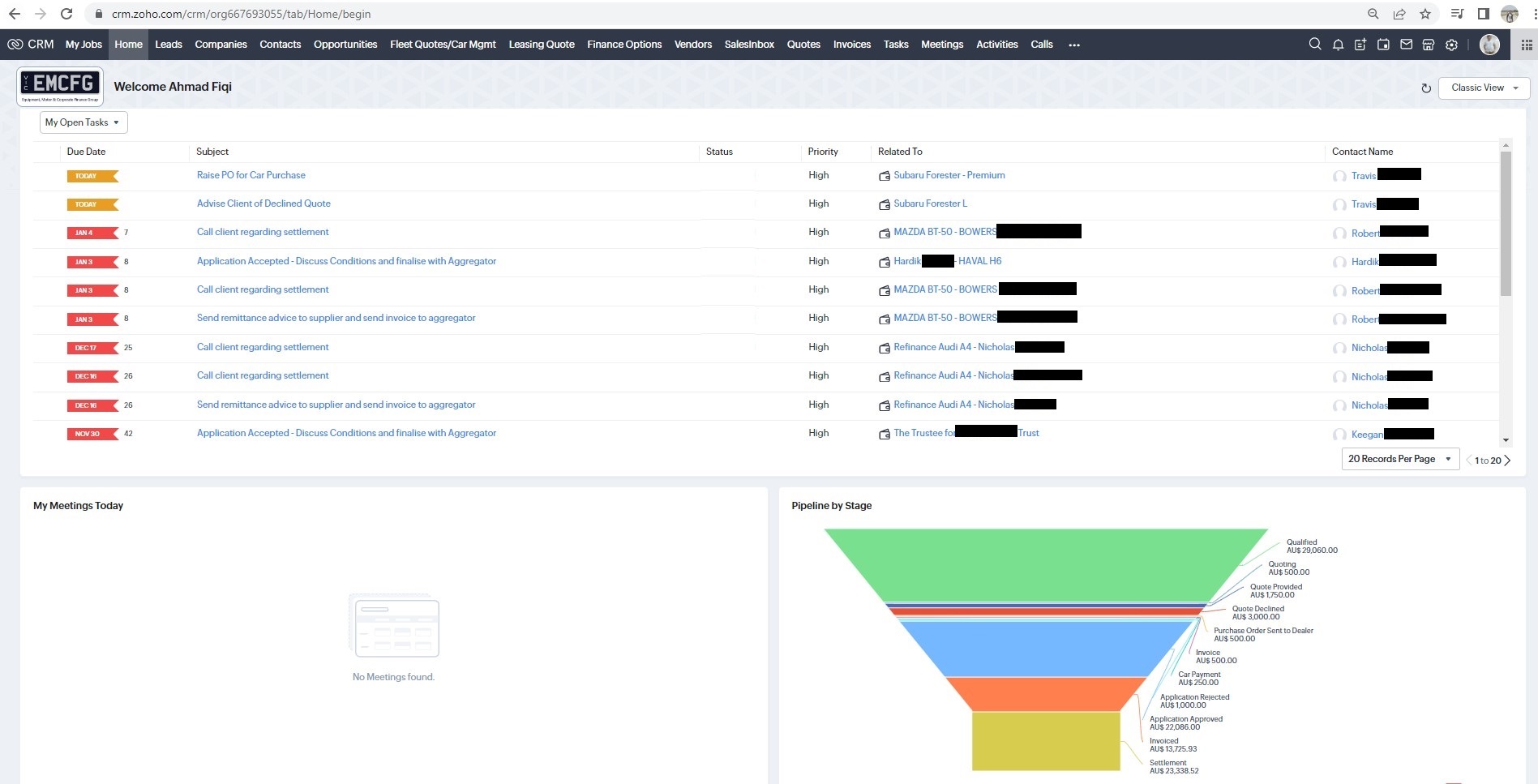
Task: Open the Leads tab
Action: click(169, 45)
